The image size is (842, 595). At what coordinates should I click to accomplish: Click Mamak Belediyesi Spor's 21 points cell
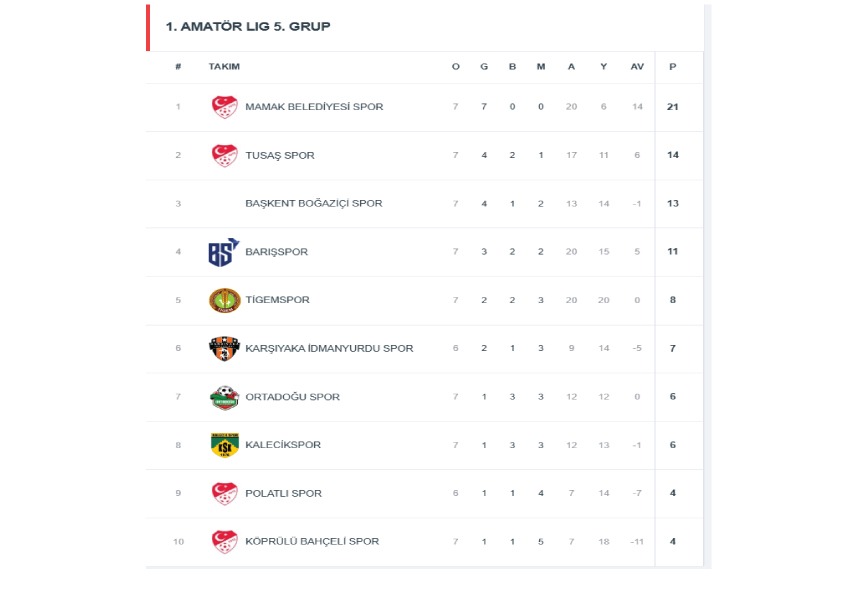(673, 107)
